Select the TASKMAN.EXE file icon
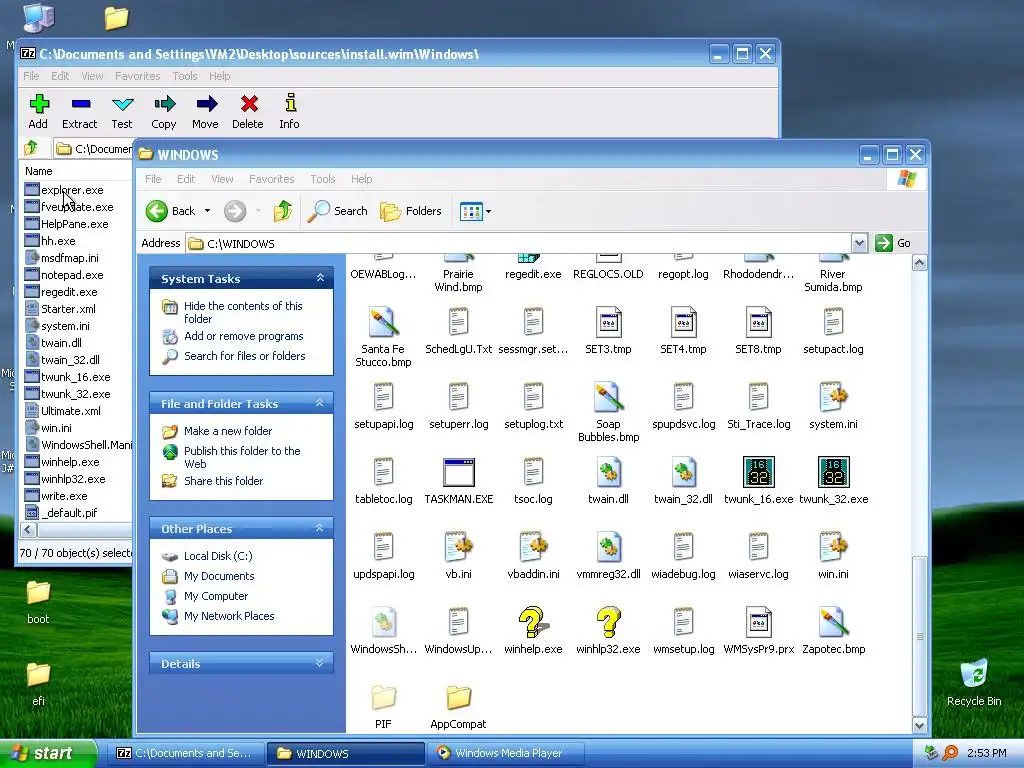1024x768 pixels. coord(458,472)
